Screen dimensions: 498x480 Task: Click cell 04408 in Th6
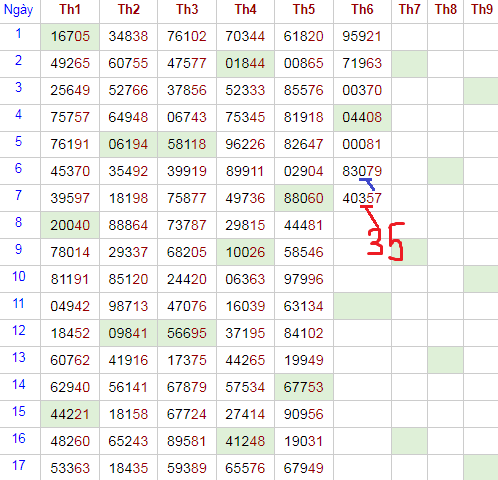coord(362,117)
